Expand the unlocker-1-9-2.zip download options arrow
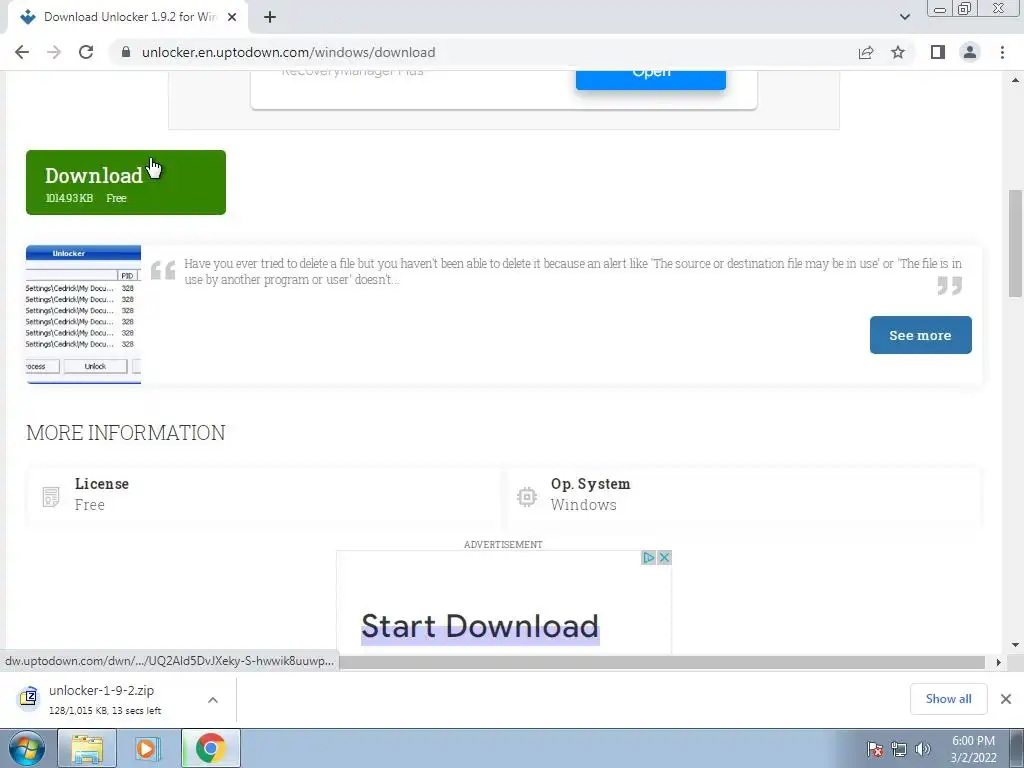The height and width of the screenshot is (768, 1024). [x=213, y=699]
